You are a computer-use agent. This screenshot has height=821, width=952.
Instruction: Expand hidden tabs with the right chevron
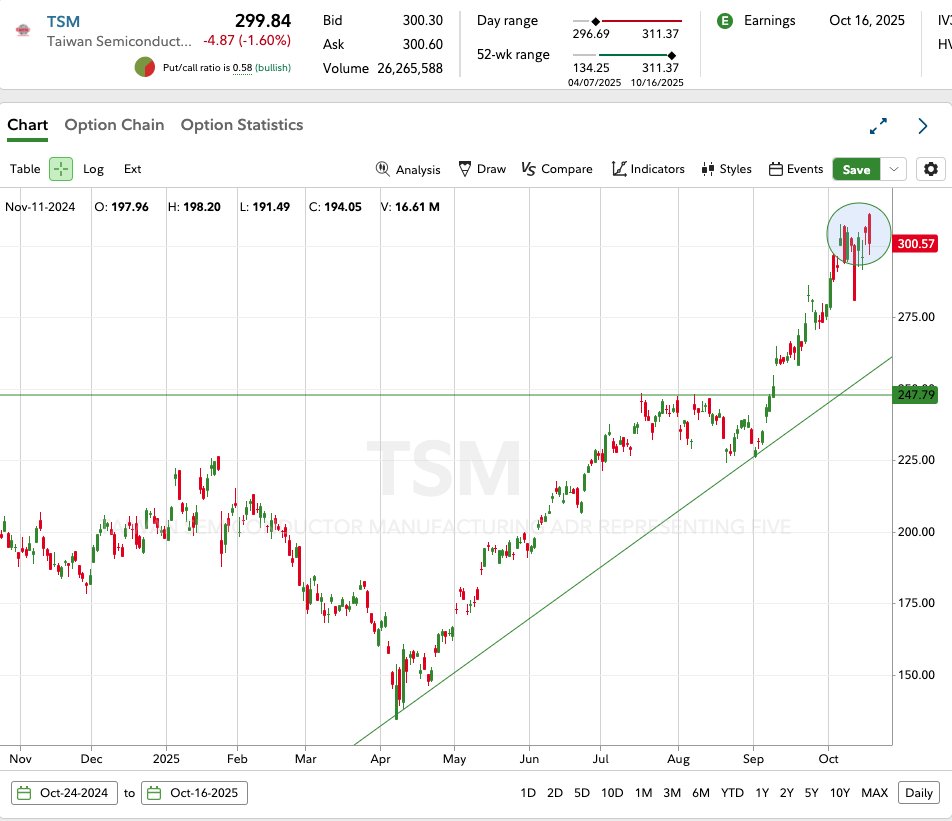(923, 126)
